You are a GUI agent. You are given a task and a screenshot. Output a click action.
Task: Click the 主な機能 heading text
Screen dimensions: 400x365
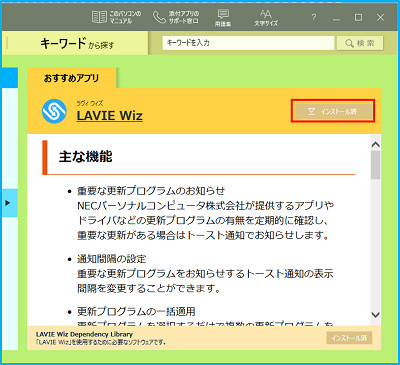point(86,157)
